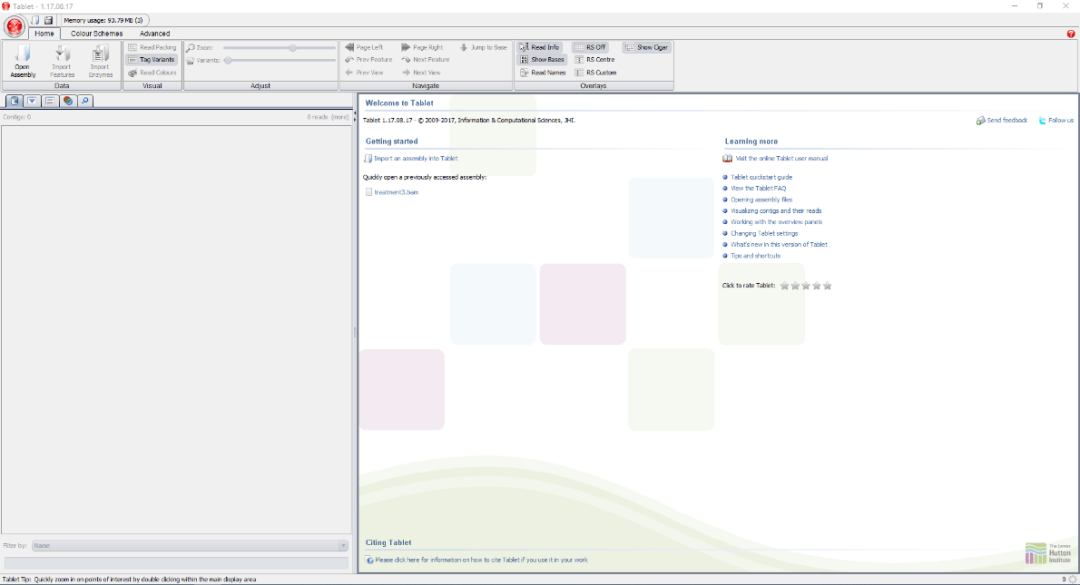This screenshot has height=585, width=1080.
Task: Select the RS Custom option
Action: 596,72
